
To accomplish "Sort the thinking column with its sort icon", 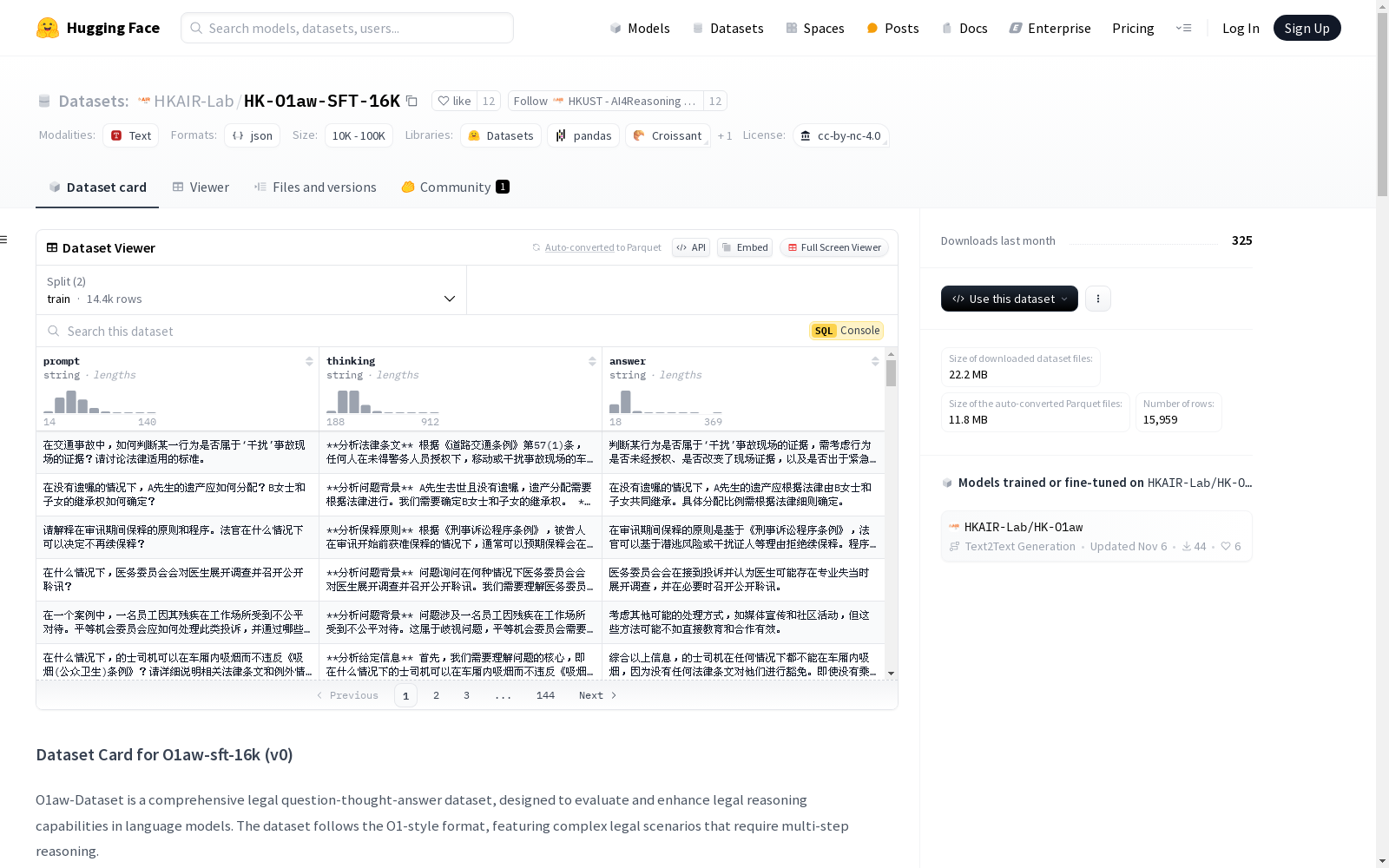I will click(592, 361).
